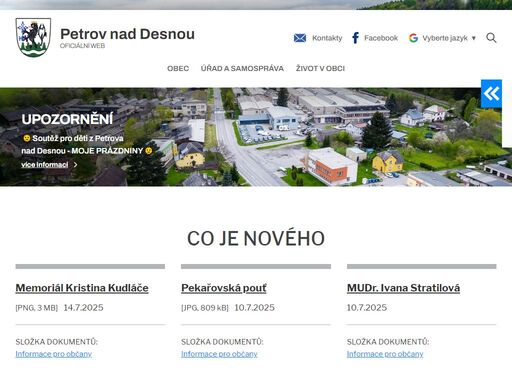
Task: Open Memoriál Kristina Kudláče article
Action: pos(82,288)
